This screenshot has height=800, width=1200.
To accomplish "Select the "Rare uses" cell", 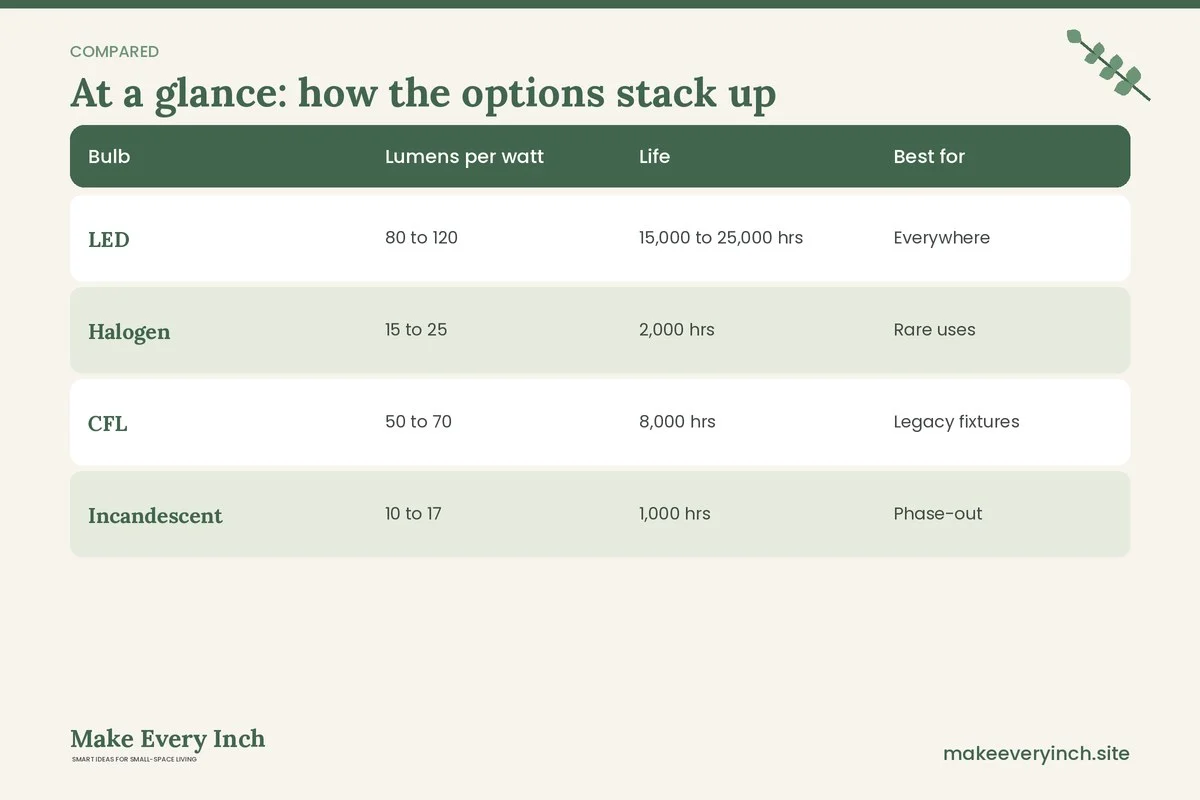I will coord(934,330).
